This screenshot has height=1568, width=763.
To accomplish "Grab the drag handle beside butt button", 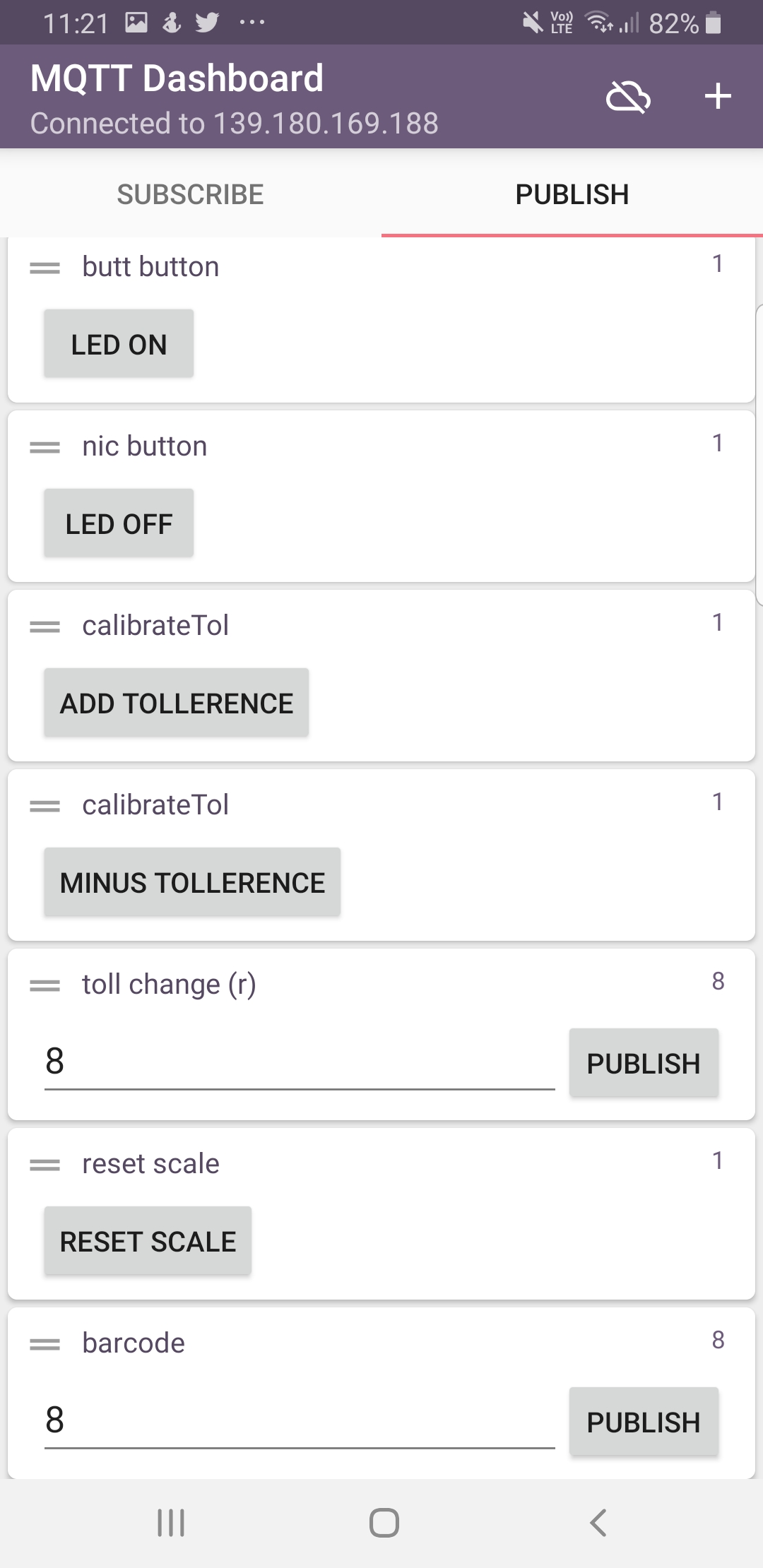I will coord(45,268).
